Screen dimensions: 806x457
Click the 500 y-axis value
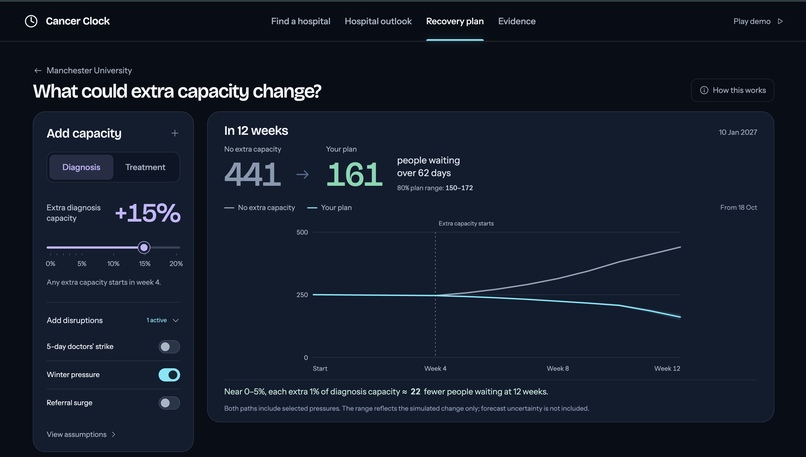(x=302, y=232)
